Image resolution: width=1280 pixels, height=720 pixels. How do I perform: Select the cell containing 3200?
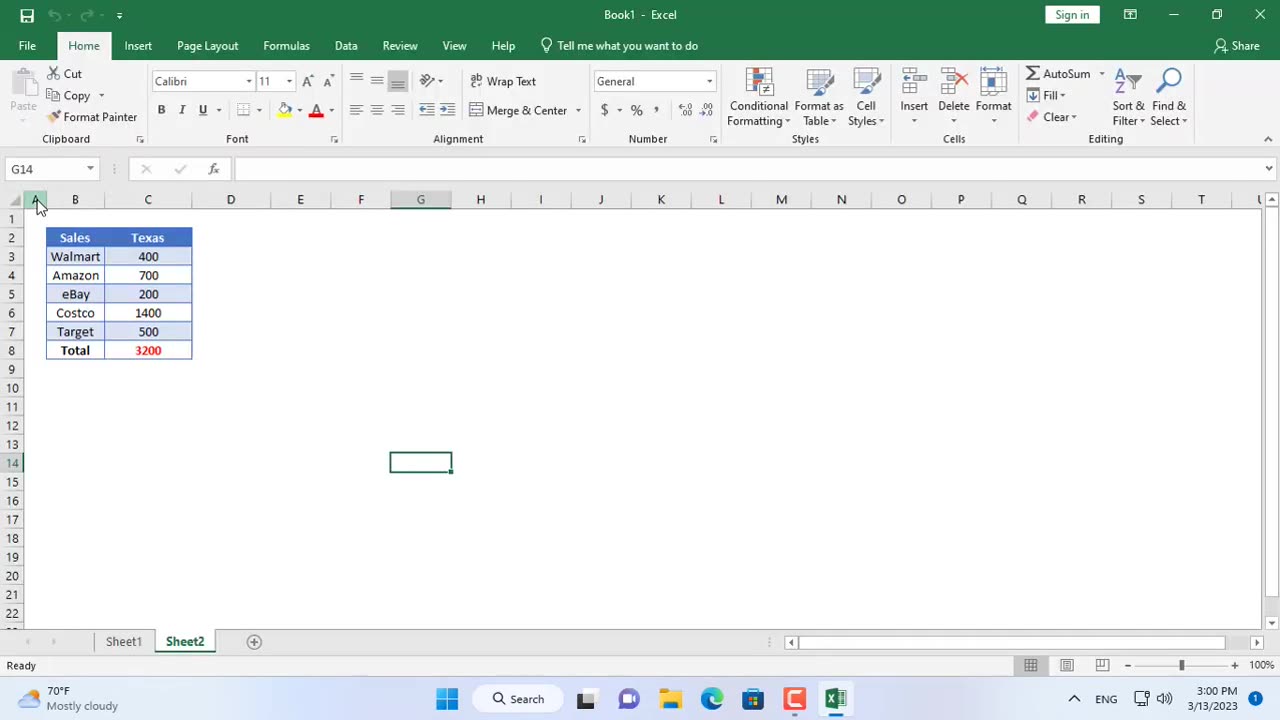148,351
